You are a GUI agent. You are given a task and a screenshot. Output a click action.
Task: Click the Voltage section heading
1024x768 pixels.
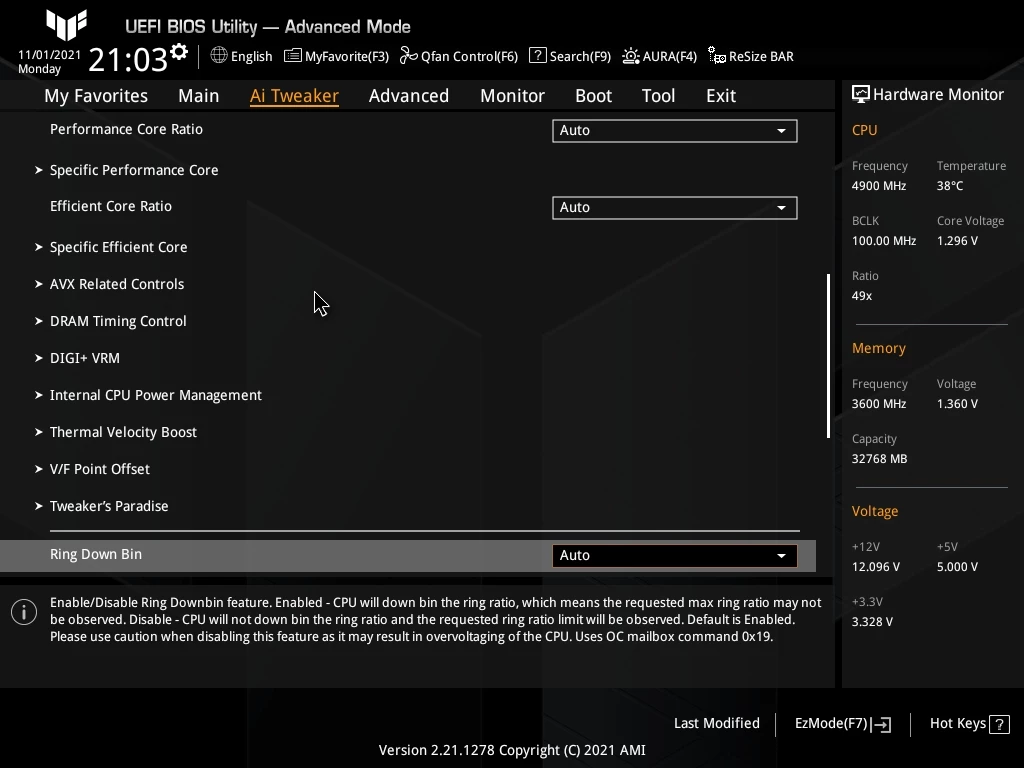(874, 511)
